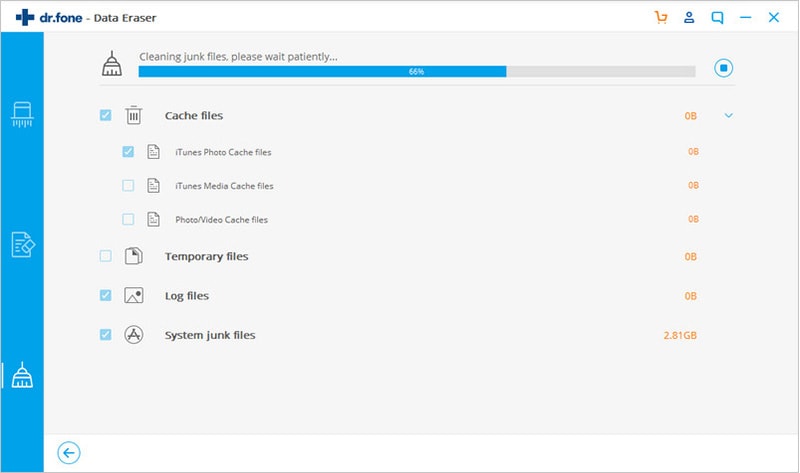This screenshot has width=800, height=473.
Task: Click the broom icon beside progress bar
Action: [112, 64]
